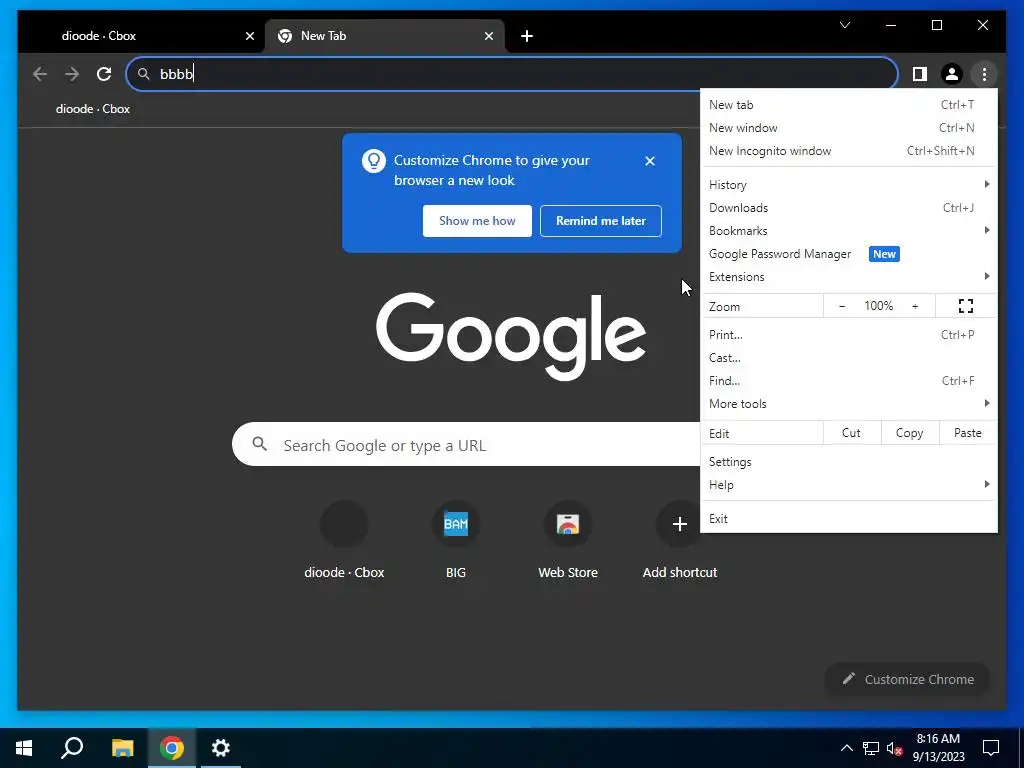
Task: Click Show me how button
Action: (477, 221)
